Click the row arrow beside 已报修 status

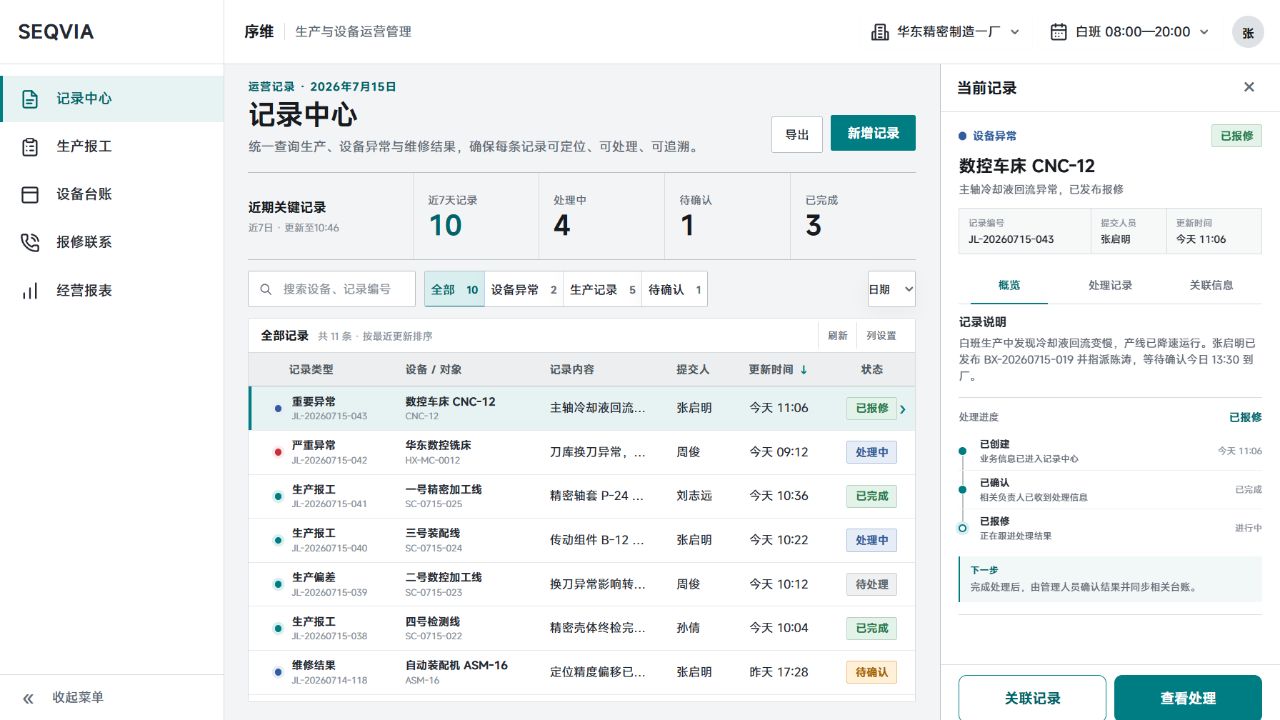[903, 409]
